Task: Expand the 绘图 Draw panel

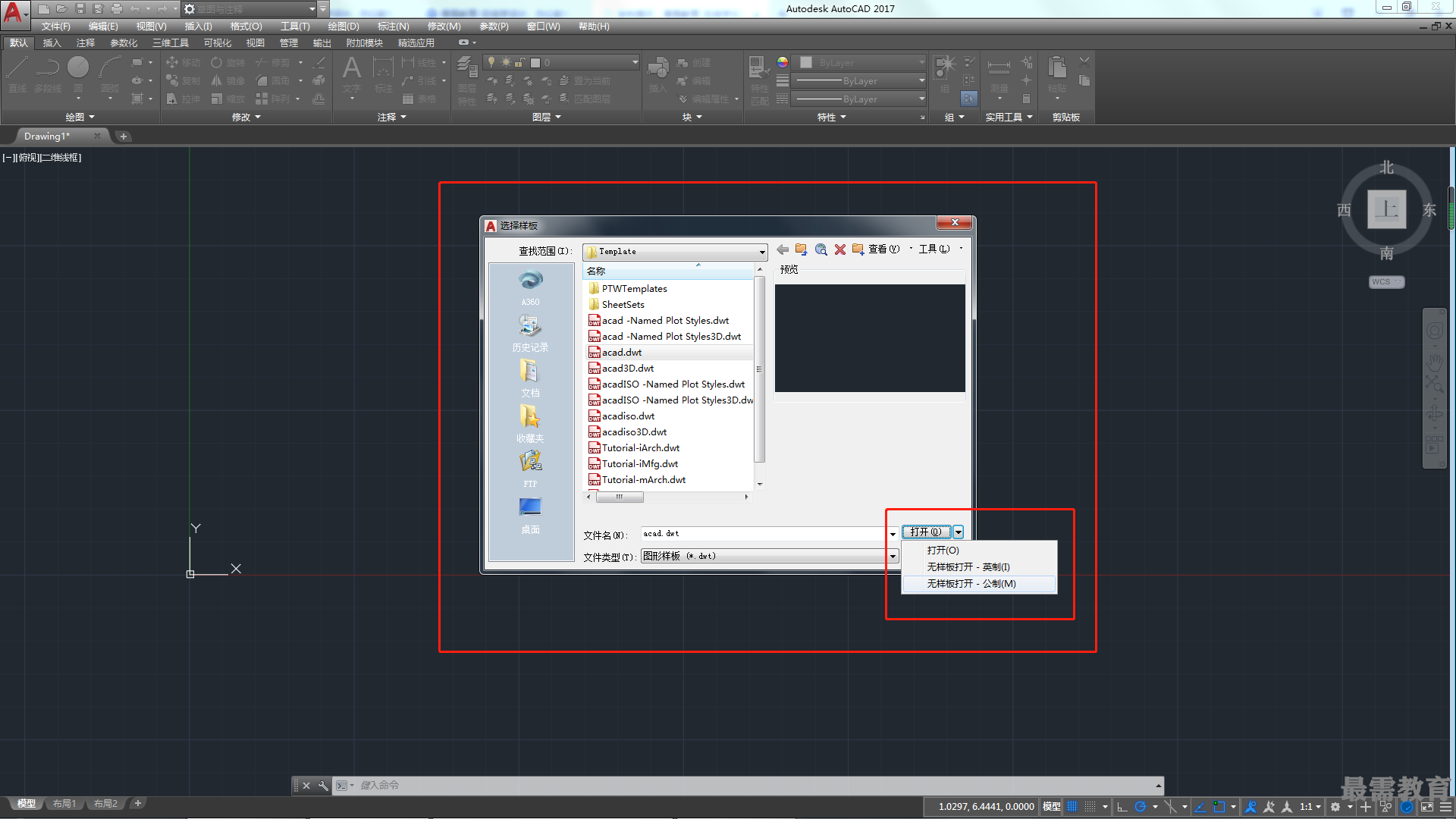Action: pos(80,117)
